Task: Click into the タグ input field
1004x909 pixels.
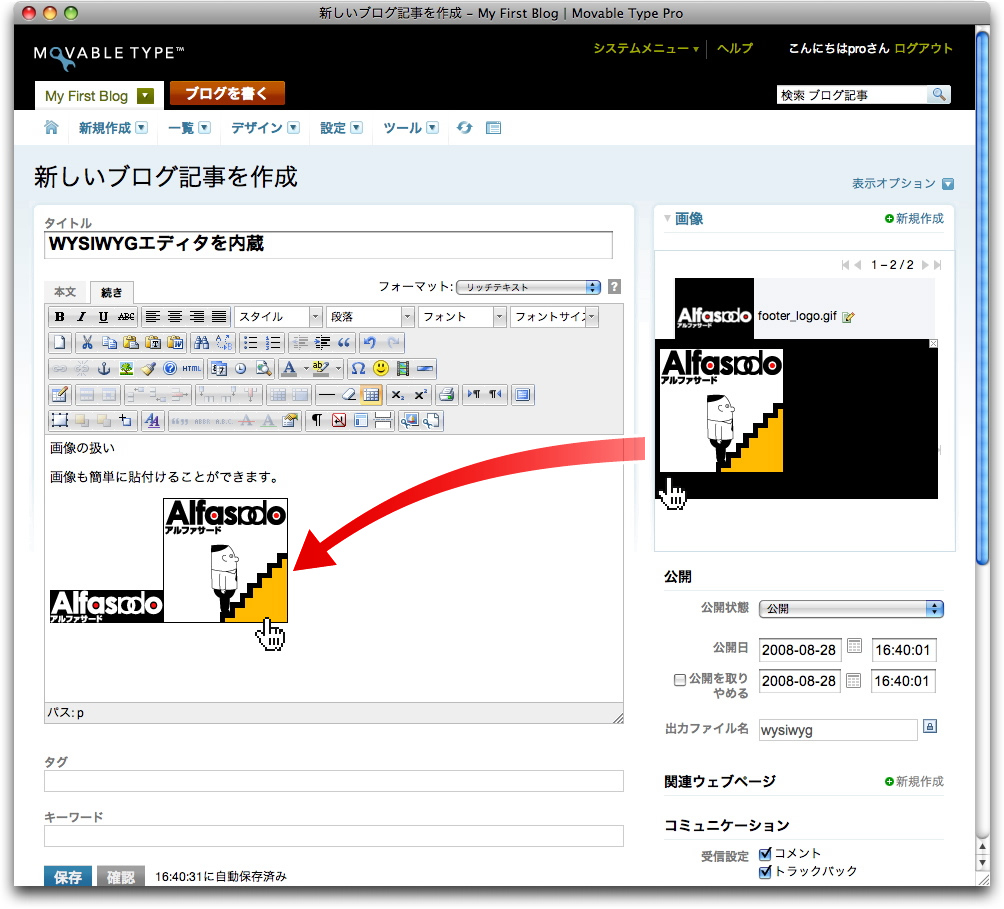Action: (334, 781)
